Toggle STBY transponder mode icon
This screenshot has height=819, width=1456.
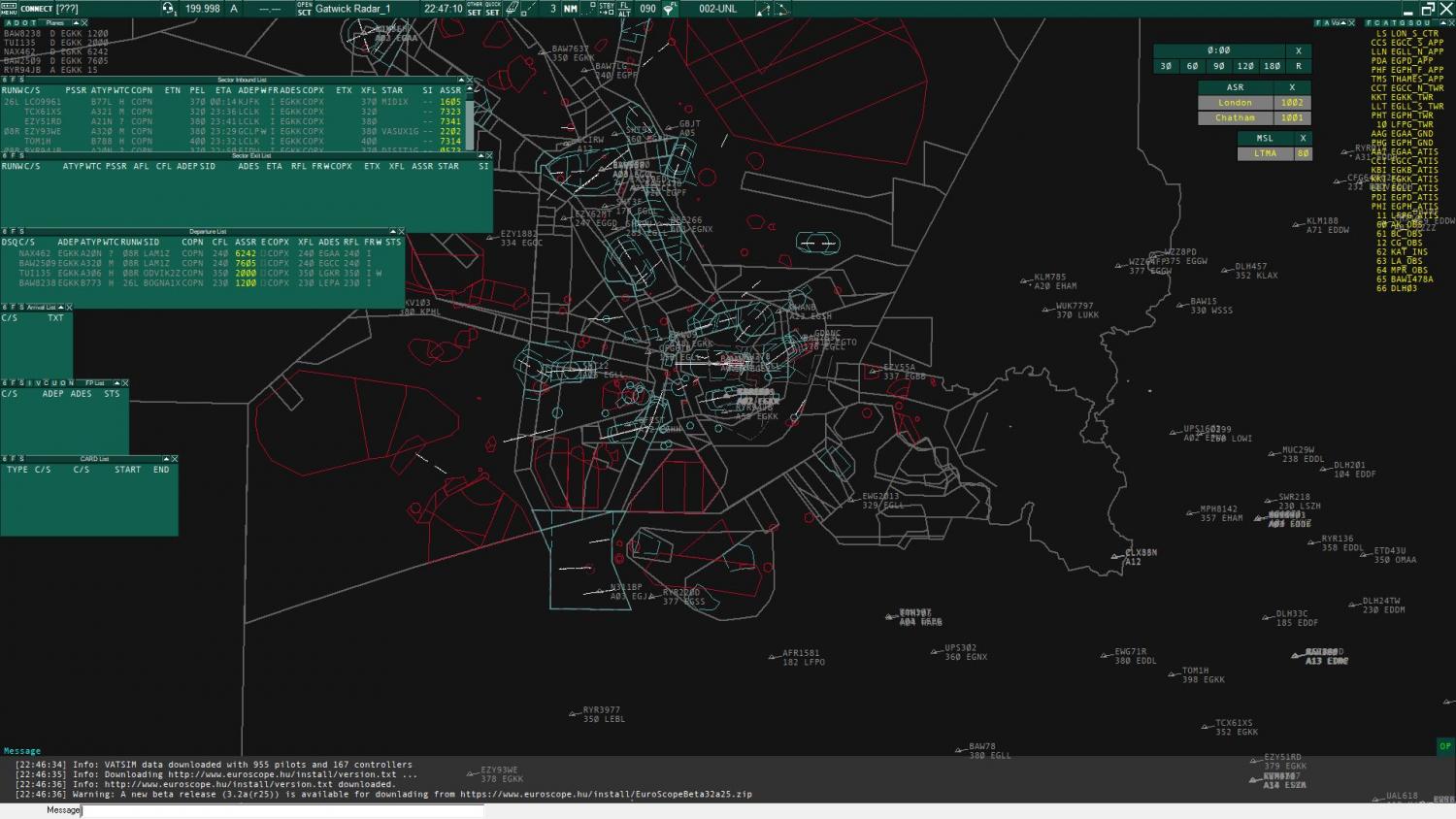coord(607,9)
